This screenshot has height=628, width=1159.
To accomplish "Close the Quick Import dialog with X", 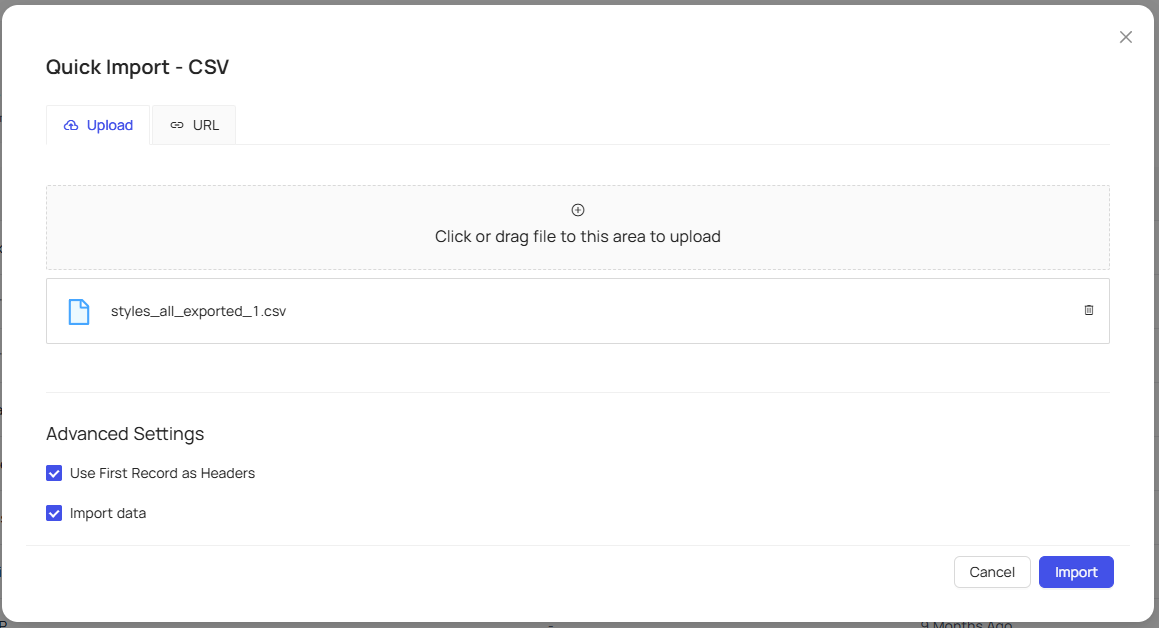I will coord(1126,37).
